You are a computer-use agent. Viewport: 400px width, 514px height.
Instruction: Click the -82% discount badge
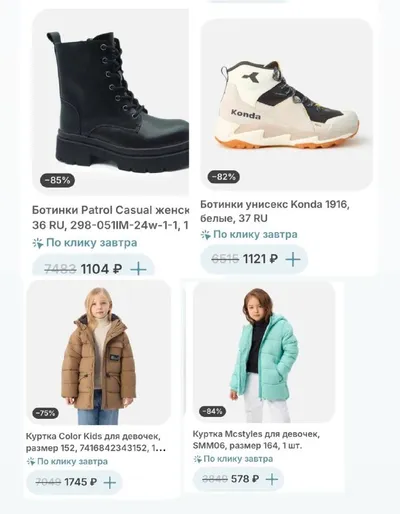coord(224,177)
